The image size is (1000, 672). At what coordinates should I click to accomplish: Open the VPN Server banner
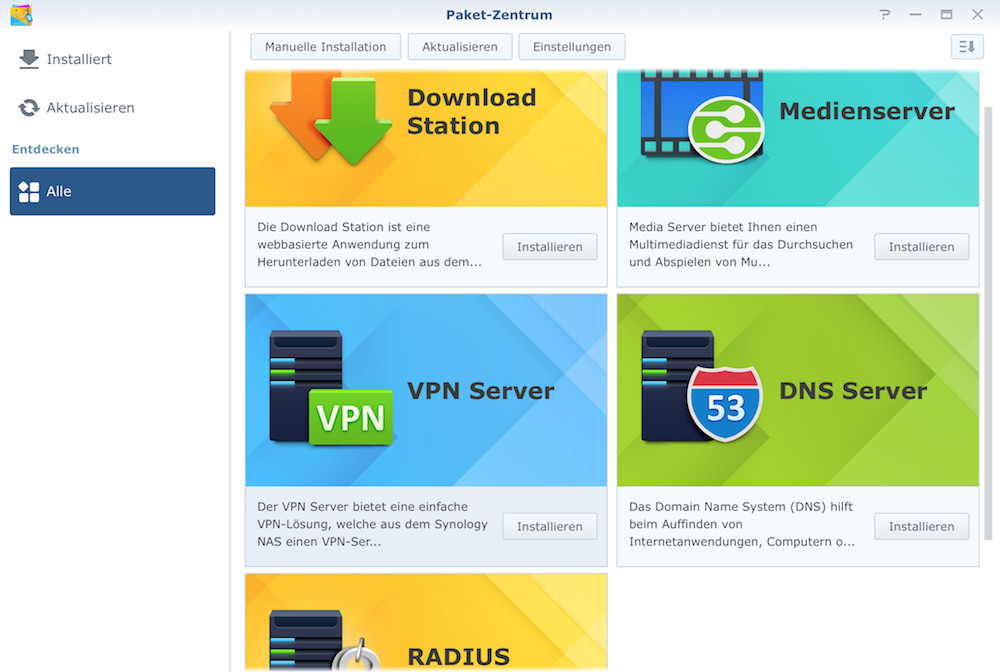(426, 390)
